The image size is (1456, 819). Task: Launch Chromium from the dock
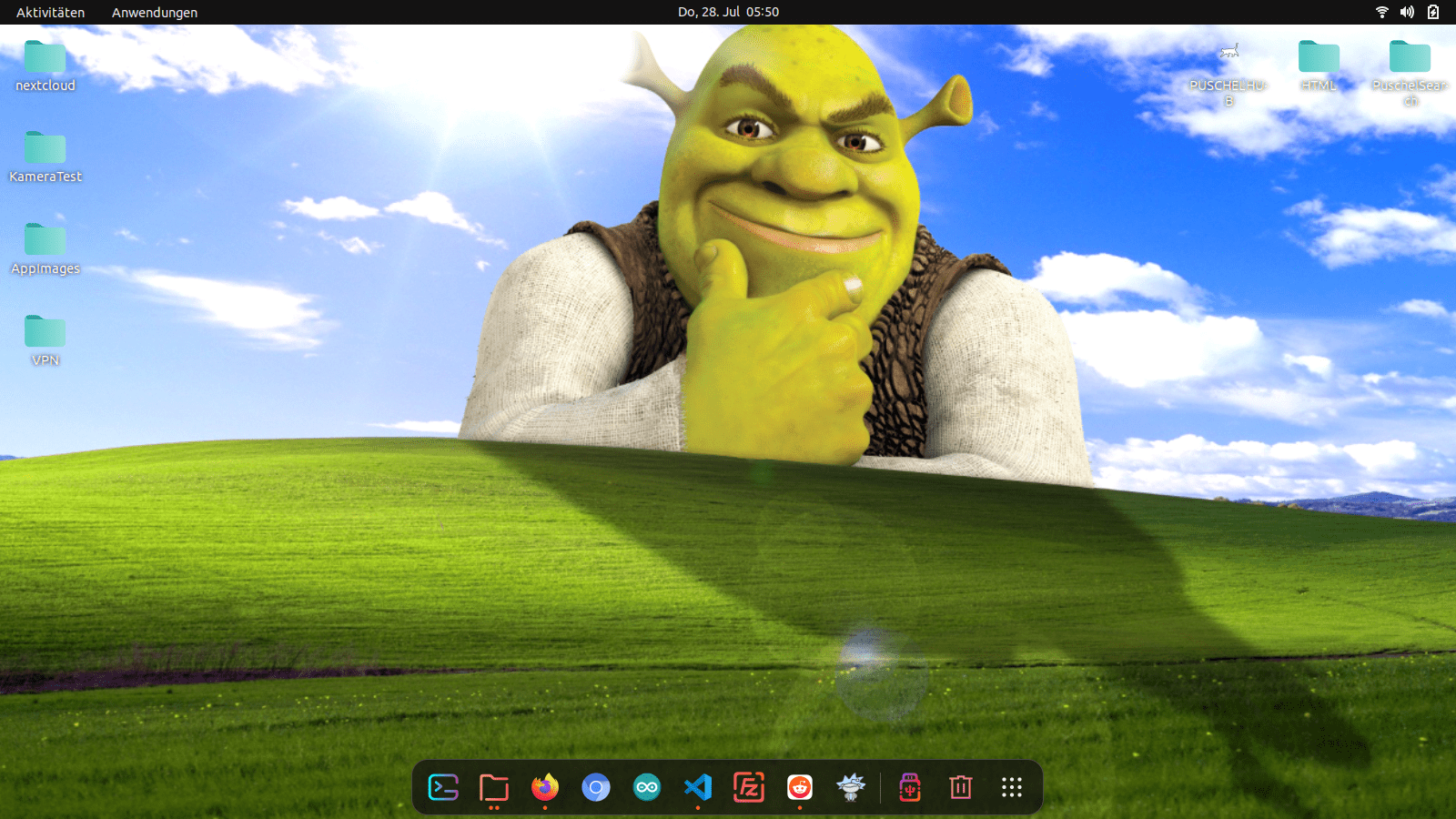[x=596, y=787]
